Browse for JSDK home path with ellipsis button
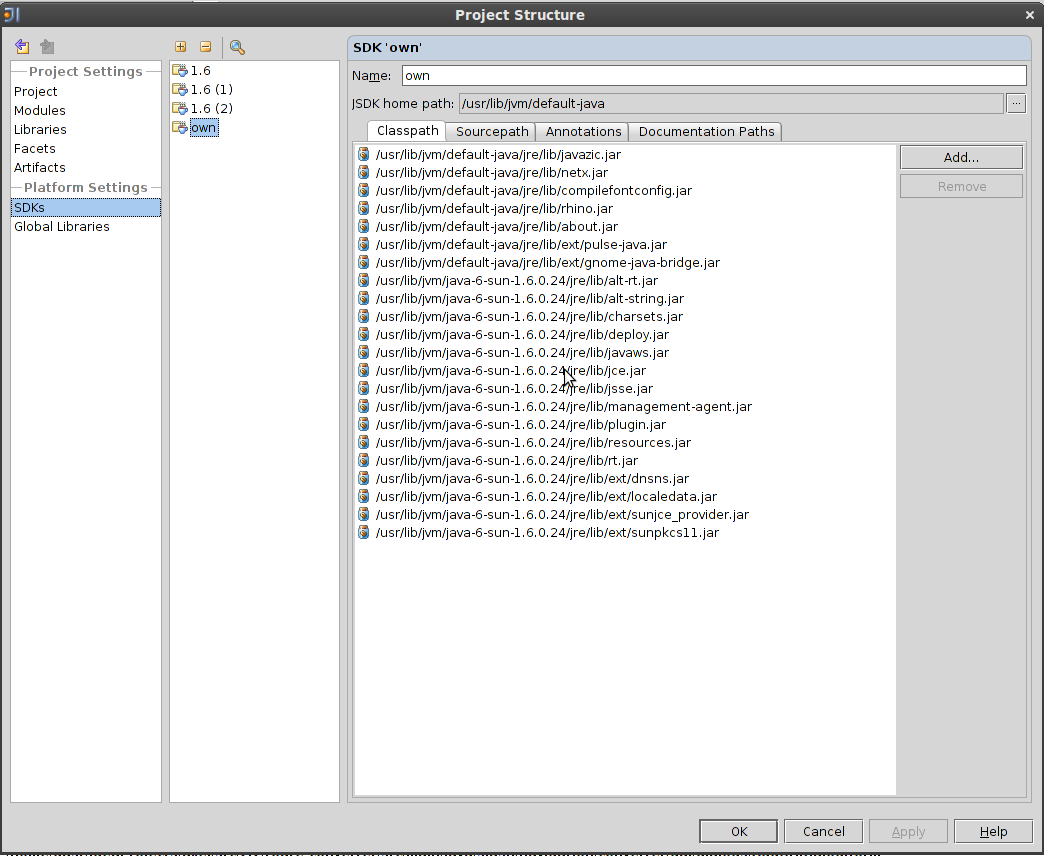This screenshot has height=856, width=1044. [1016, 103]
